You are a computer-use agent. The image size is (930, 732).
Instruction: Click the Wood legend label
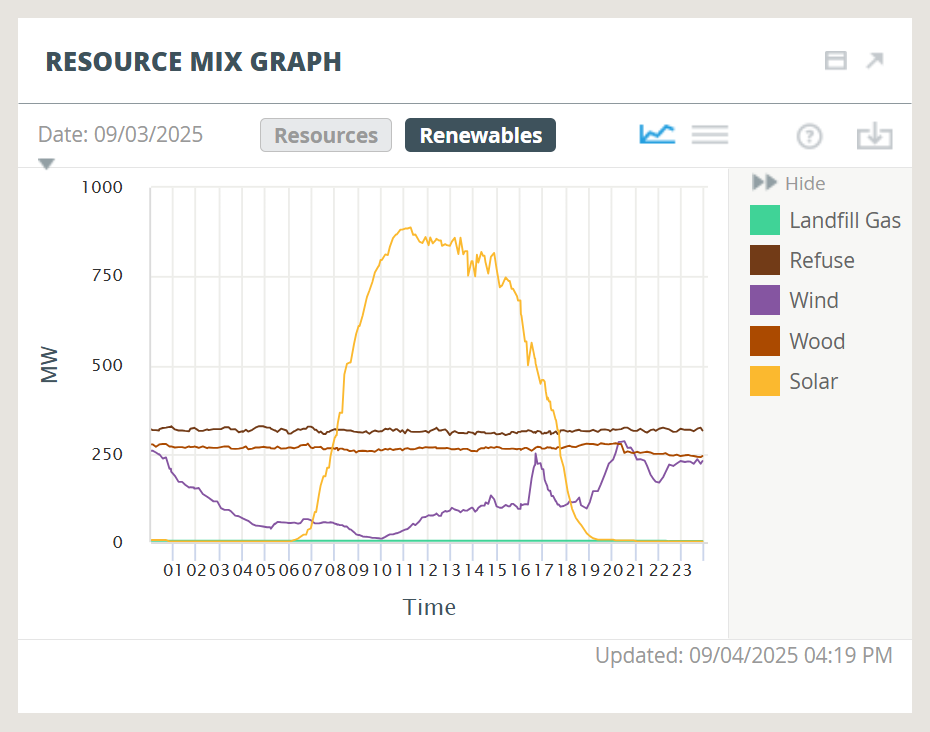click(816, 341)
